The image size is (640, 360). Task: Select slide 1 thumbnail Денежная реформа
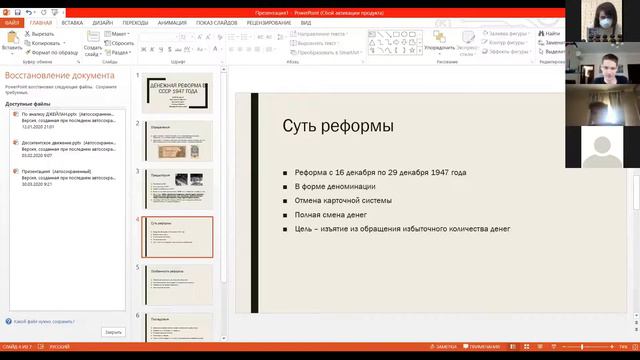pos(177,93)
